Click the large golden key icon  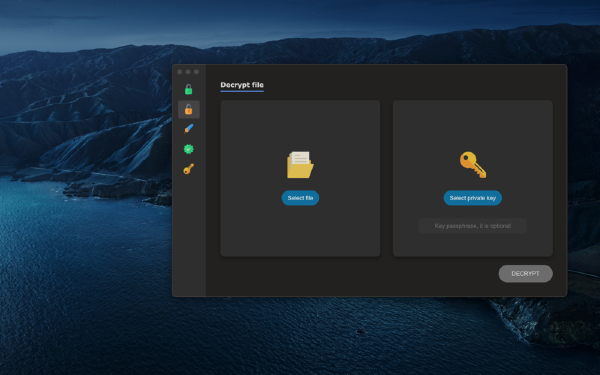point(473,165)
